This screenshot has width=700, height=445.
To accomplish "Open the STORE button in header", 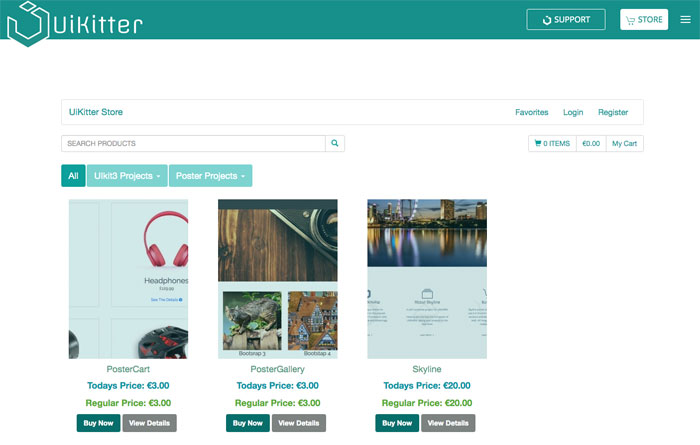I will 644,20.
